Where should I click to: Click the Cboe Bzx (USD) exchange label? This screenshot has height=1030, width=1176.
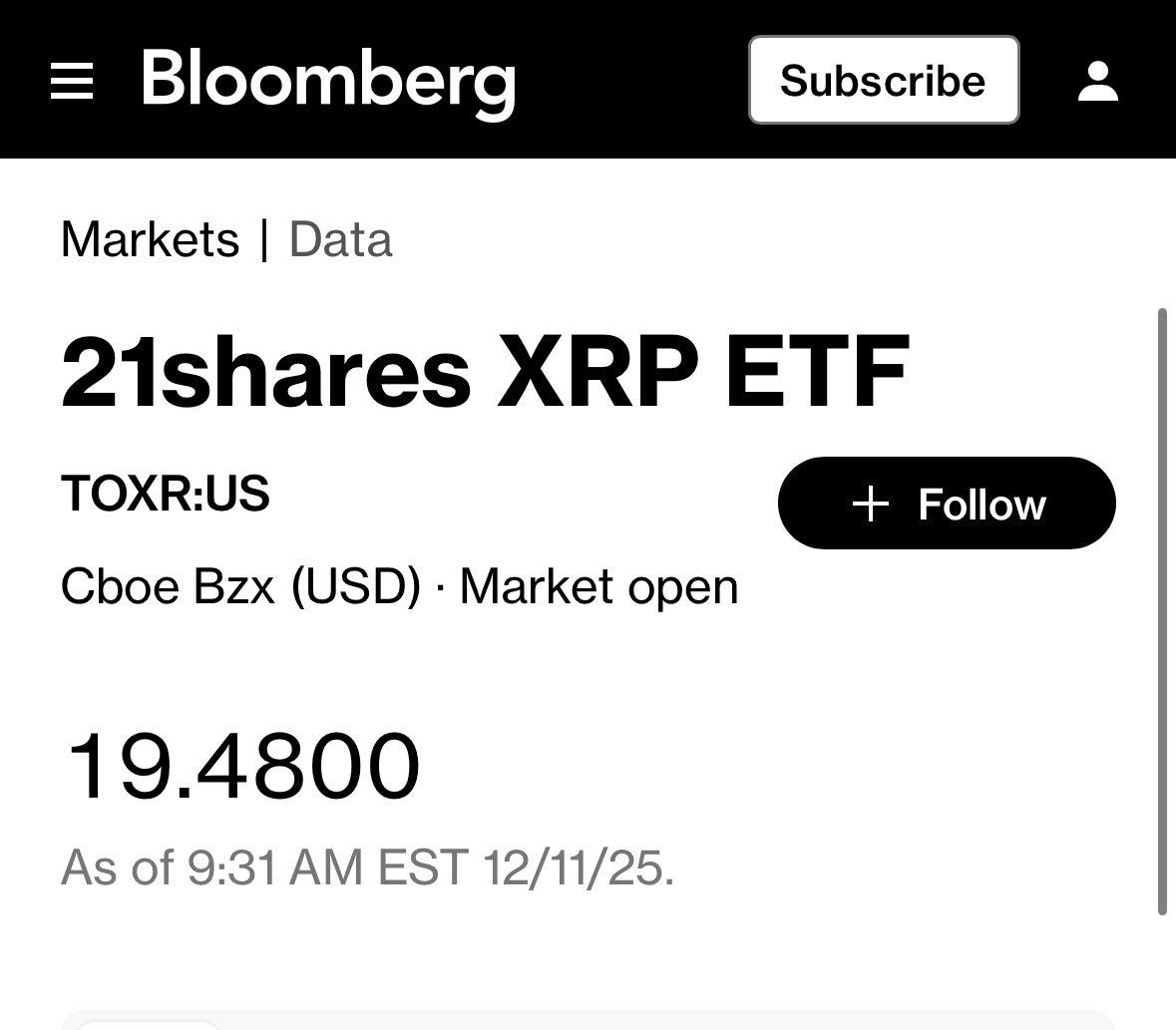240,586
